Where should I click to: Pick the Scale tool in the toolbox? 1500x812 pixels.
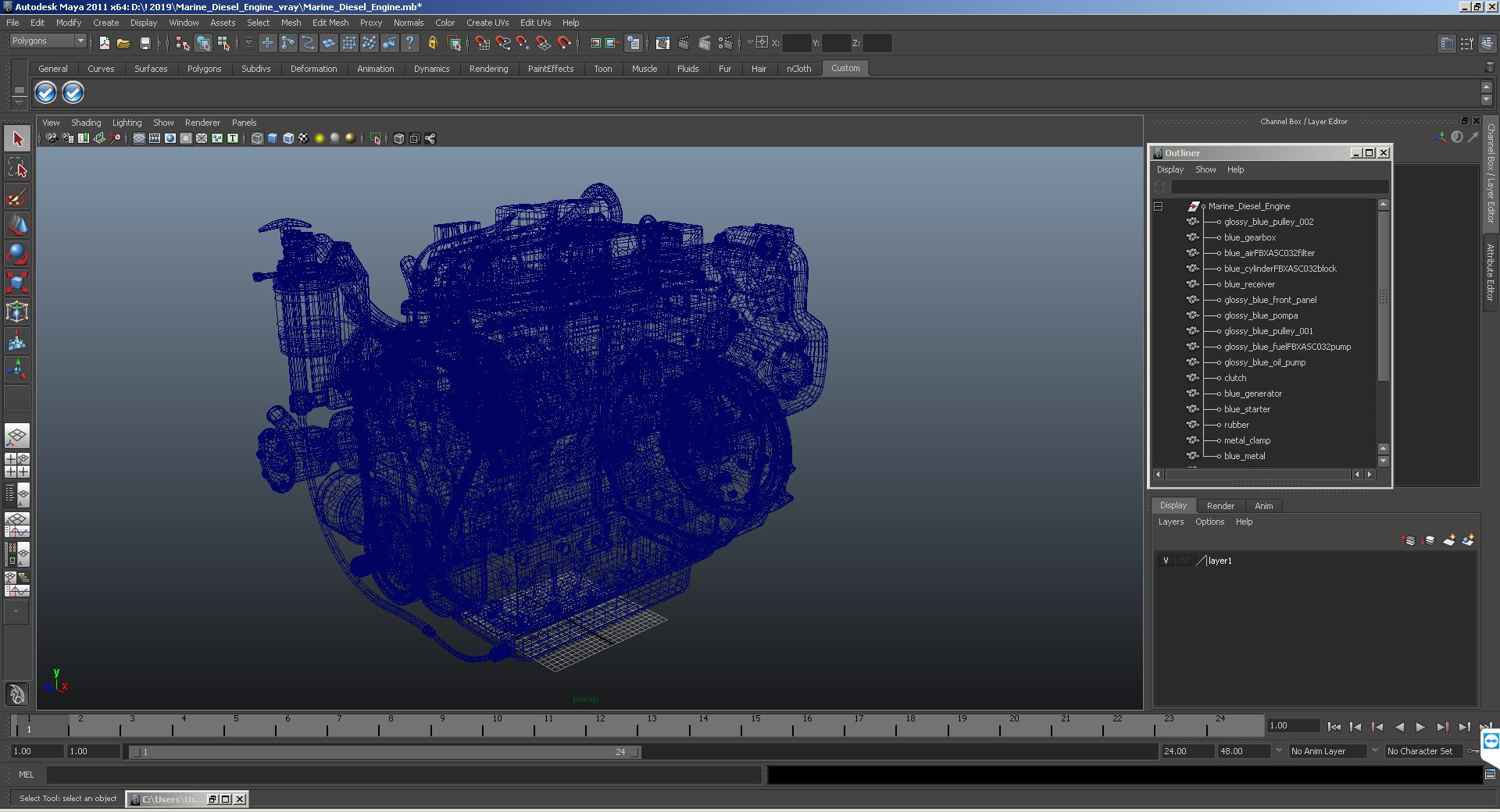[17, 283]
